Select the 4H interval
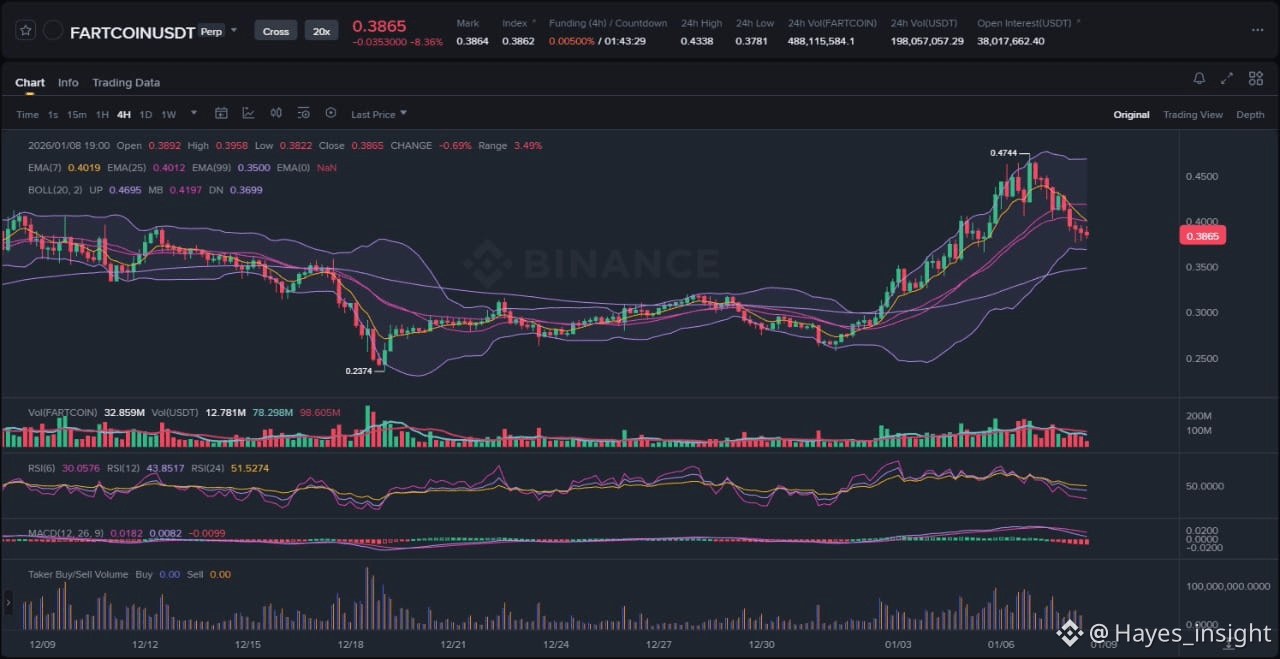1280x659 pixels. tap(124, 115)
